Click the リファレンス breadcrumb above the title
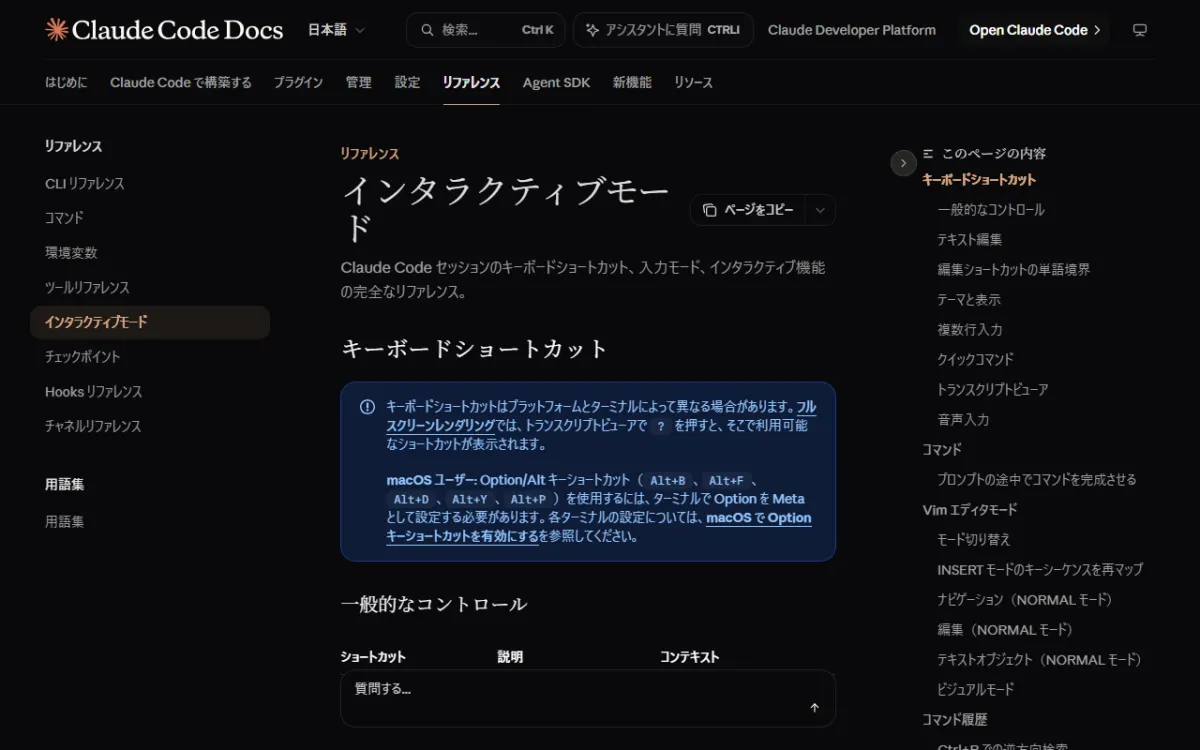The image size is (1200, 750). [x=369, y=153]
